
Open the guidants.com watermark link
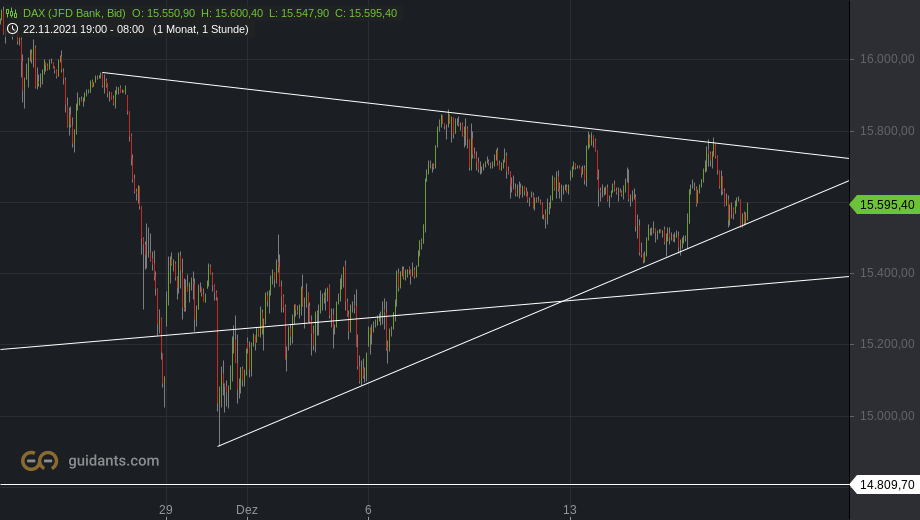(113, 461)
